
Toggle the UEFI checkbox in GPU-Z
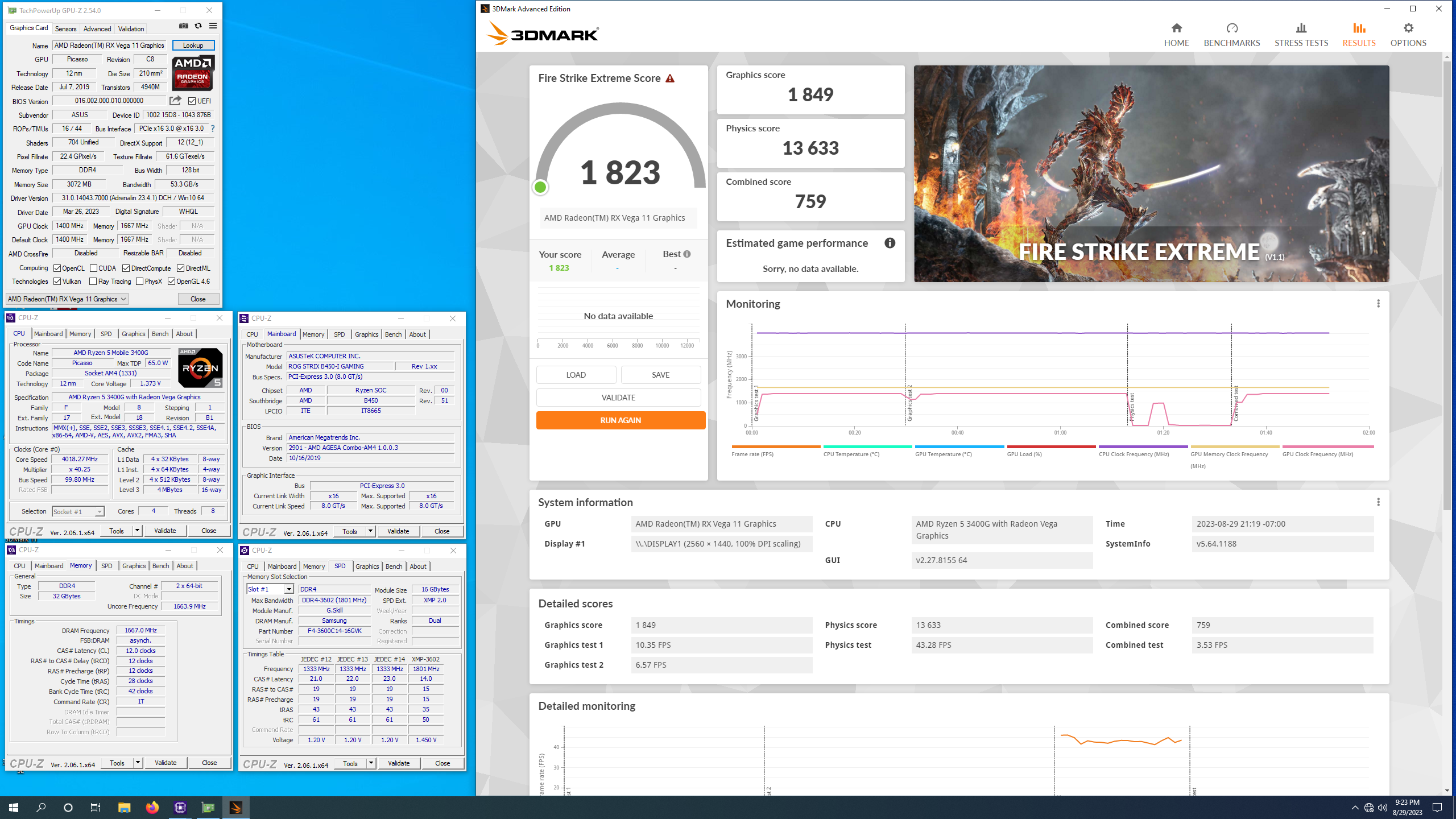(192, 101)
